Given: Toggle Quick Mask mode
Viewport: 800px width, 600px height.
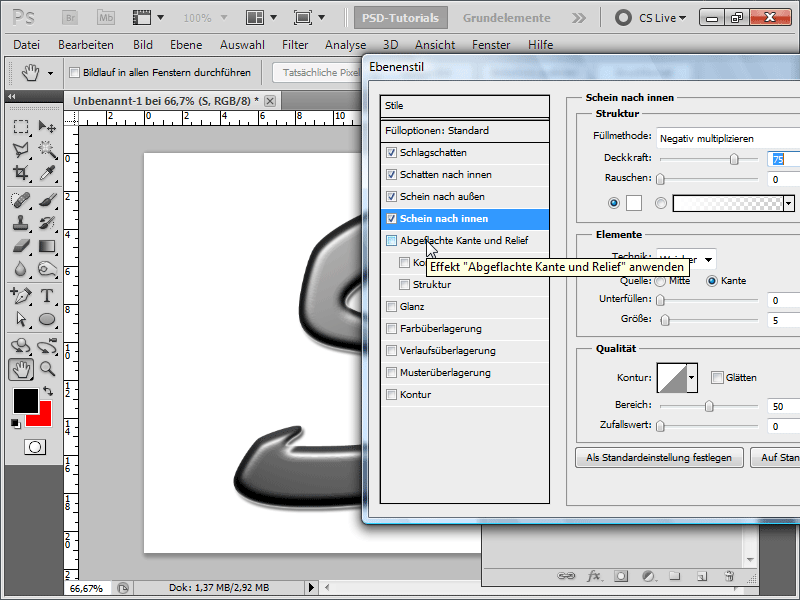Looking at the screenshot, I should [x=35, y=447].
